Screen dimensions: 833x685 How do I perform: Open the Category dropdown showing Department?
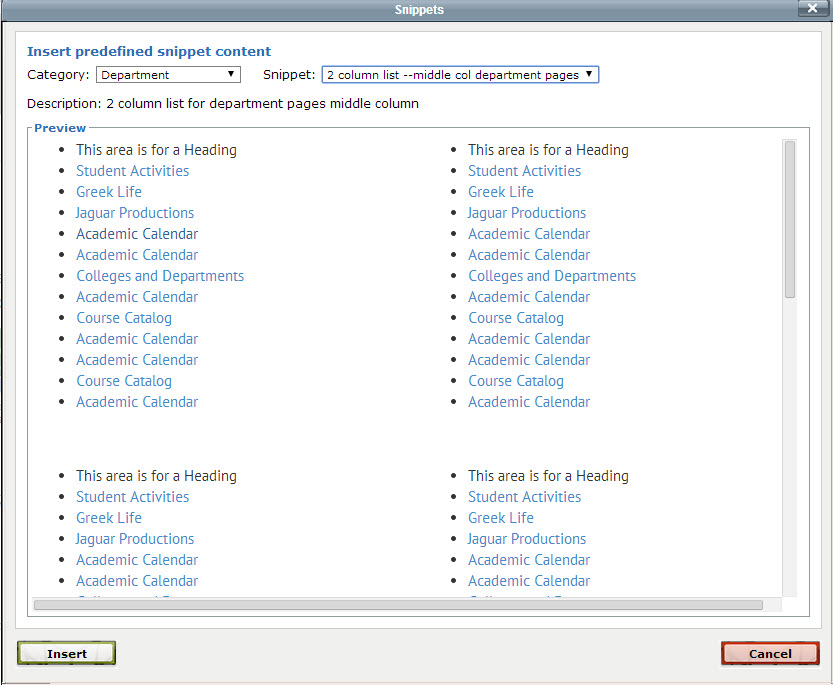pos(168,75)
